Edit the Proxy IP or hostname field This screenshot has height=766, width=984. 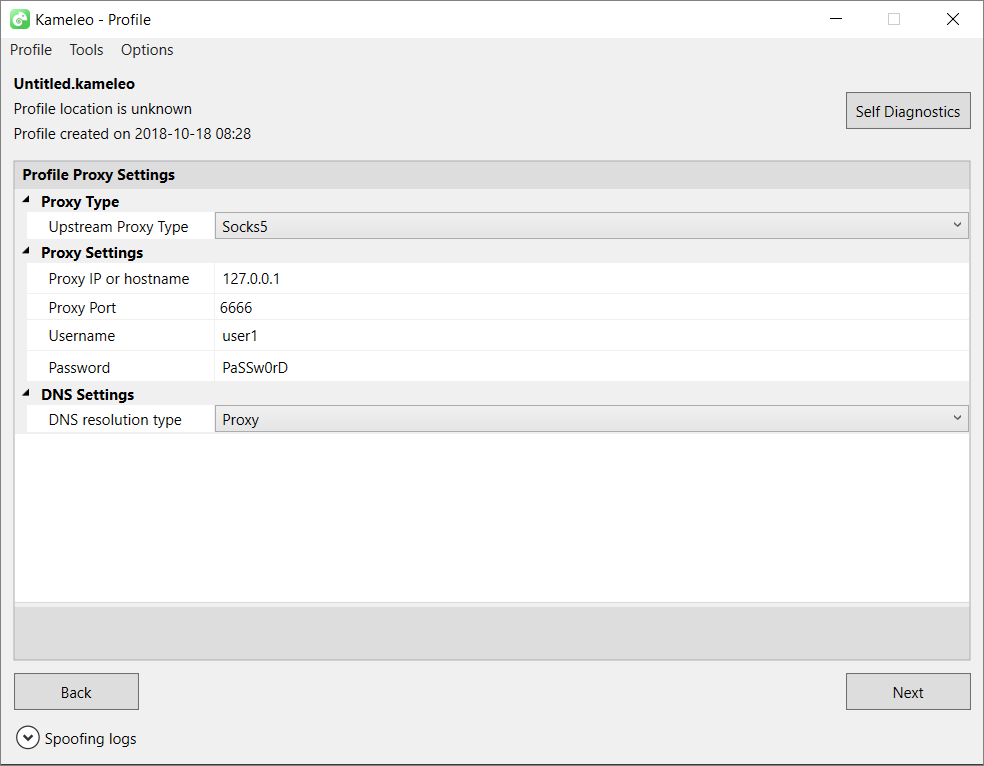(591, 279)
